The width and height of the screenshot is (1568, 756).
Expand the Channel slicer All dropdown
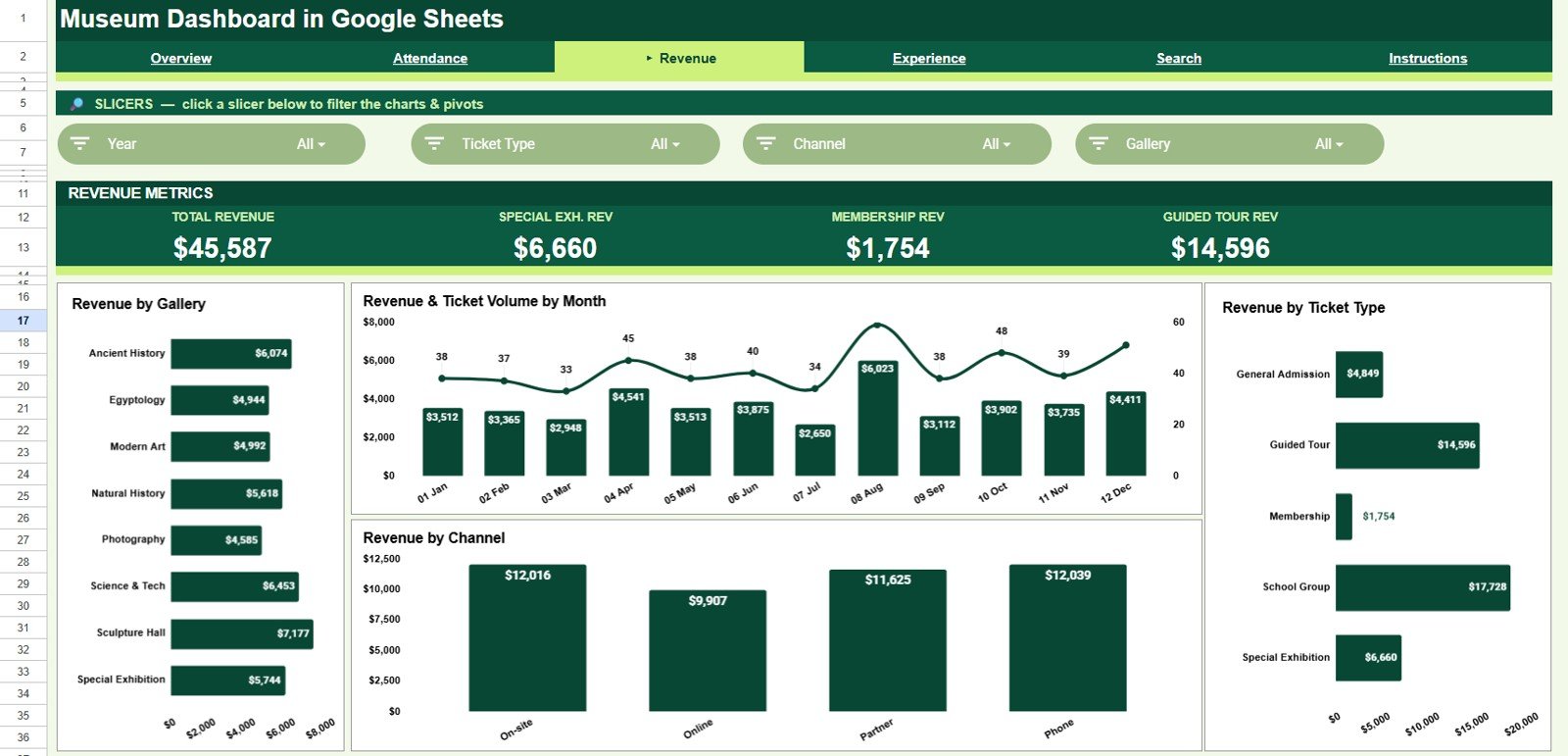pos(996,144)
